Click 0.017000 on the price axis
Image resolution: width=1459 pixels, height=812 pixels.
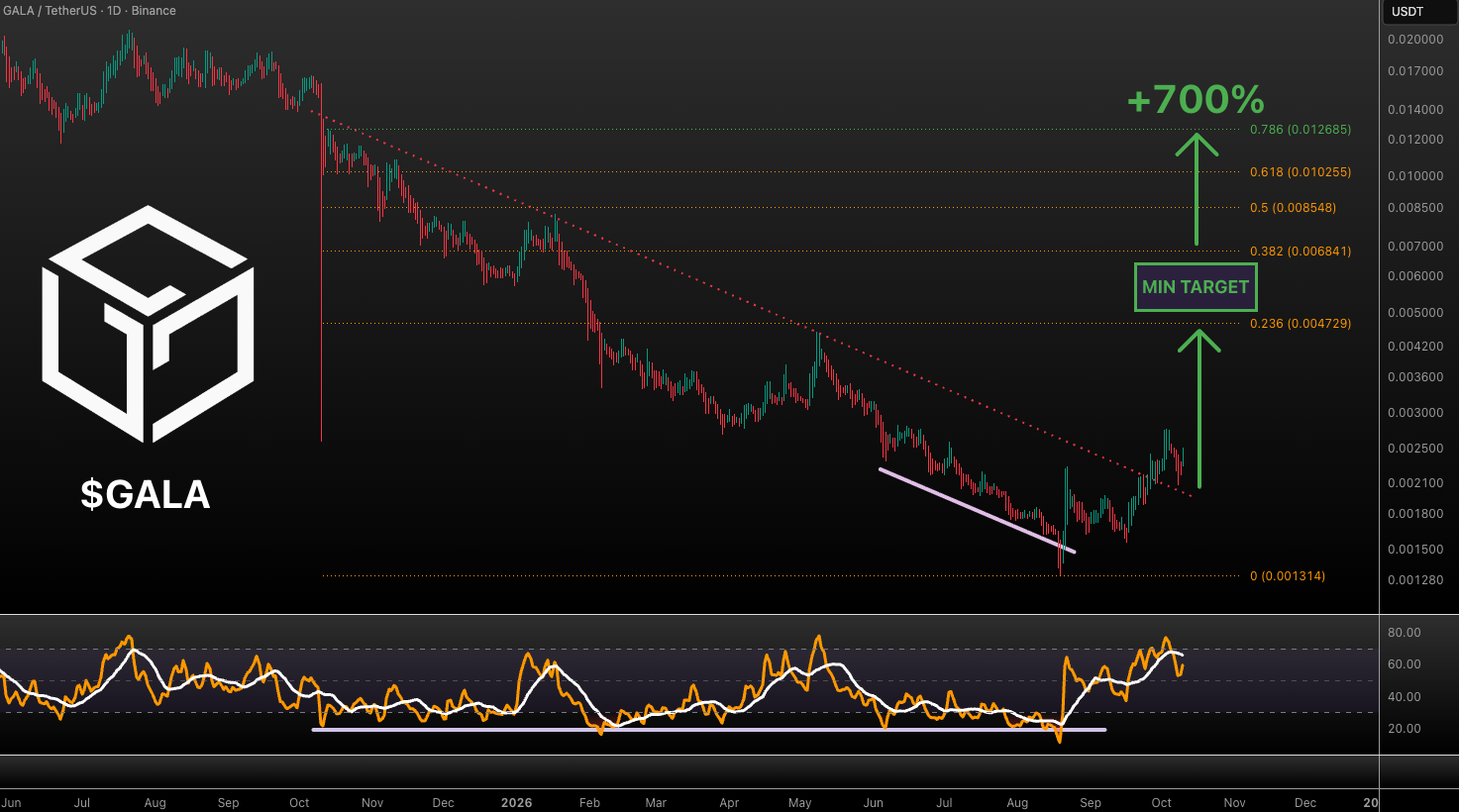pos(1415,71)
